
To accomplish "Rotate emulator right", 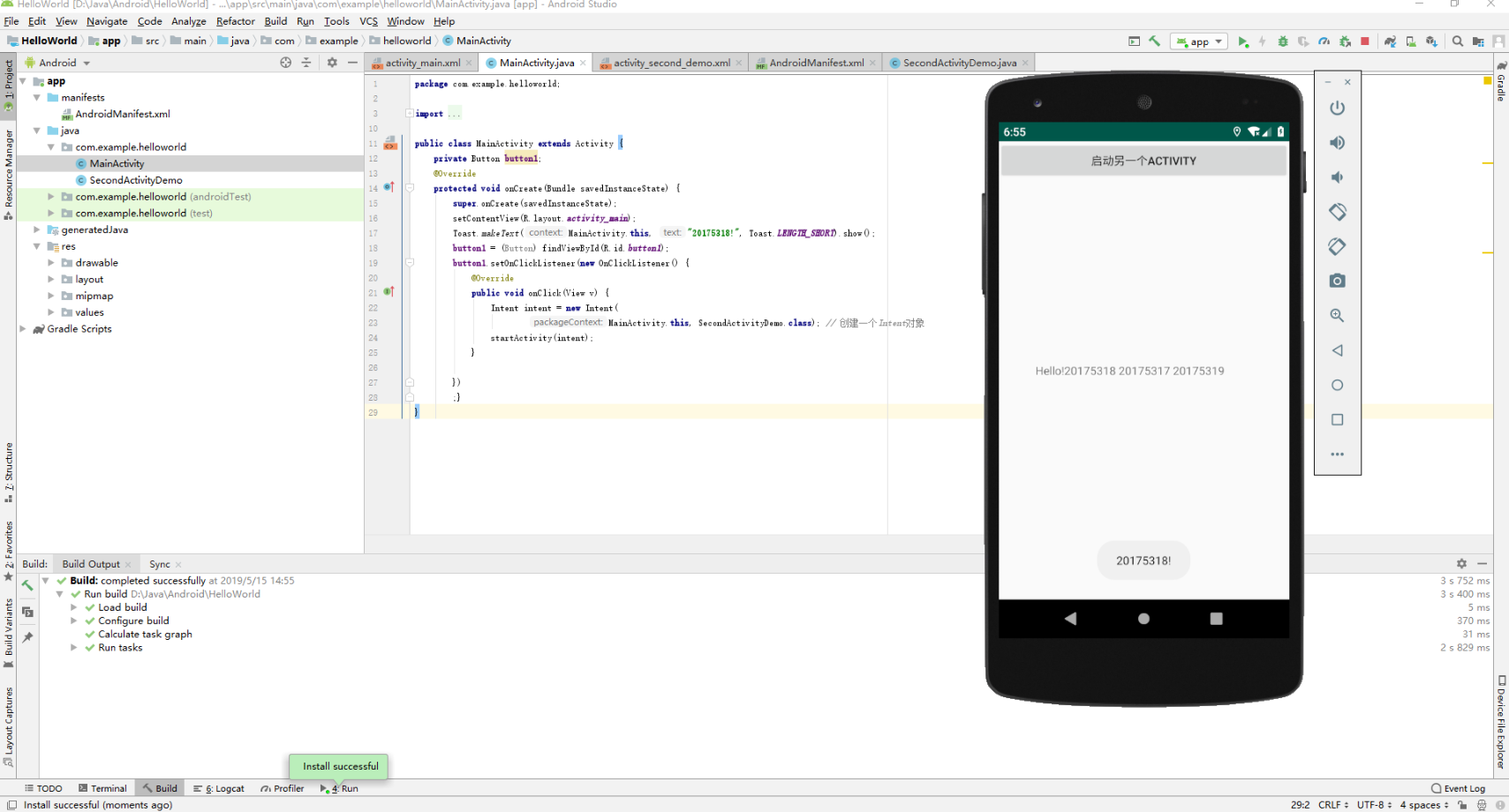I will [x=1338, y=246].
